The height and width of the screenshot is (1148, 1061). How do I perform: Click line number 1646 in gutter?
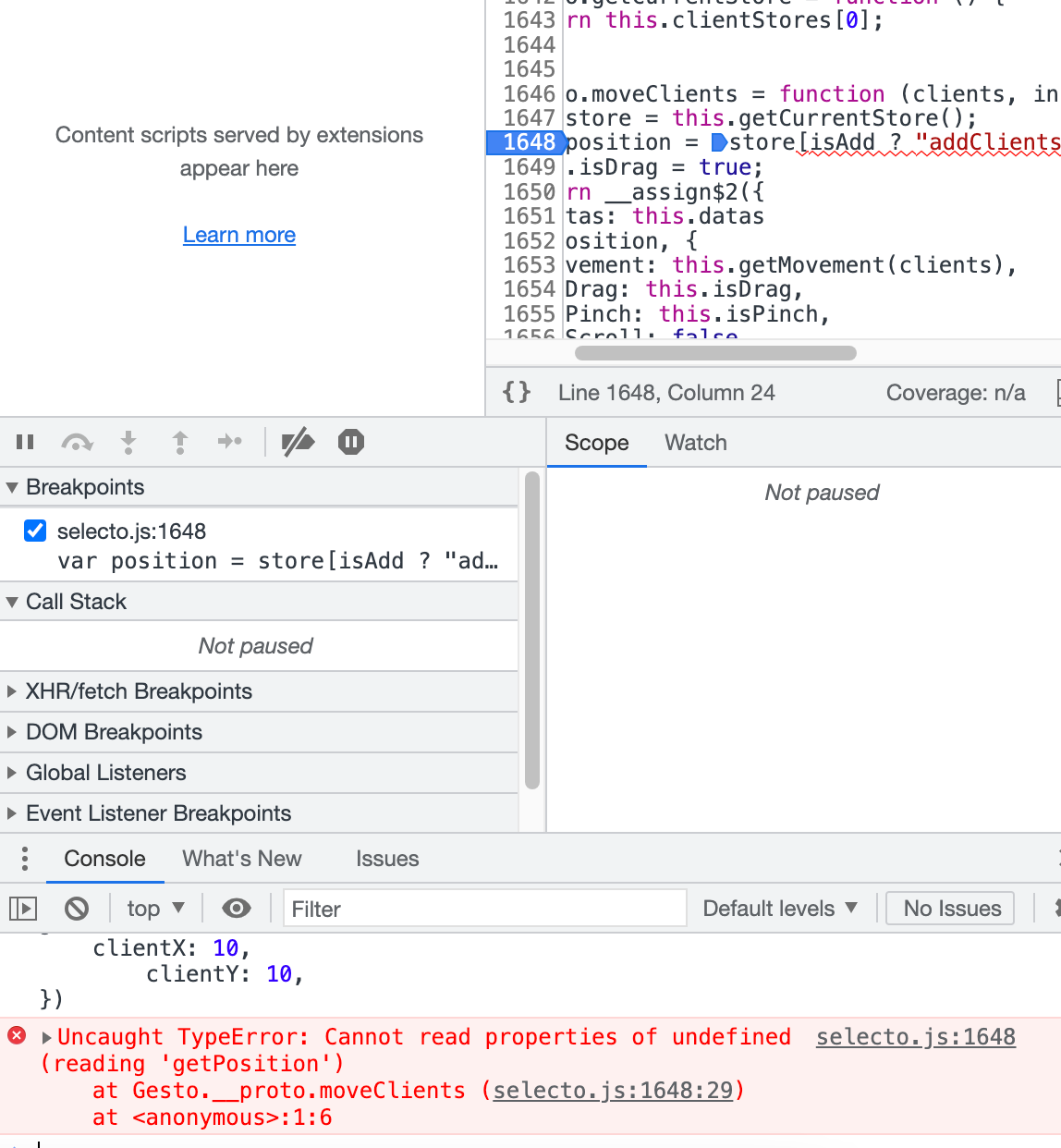pos(530,94)
